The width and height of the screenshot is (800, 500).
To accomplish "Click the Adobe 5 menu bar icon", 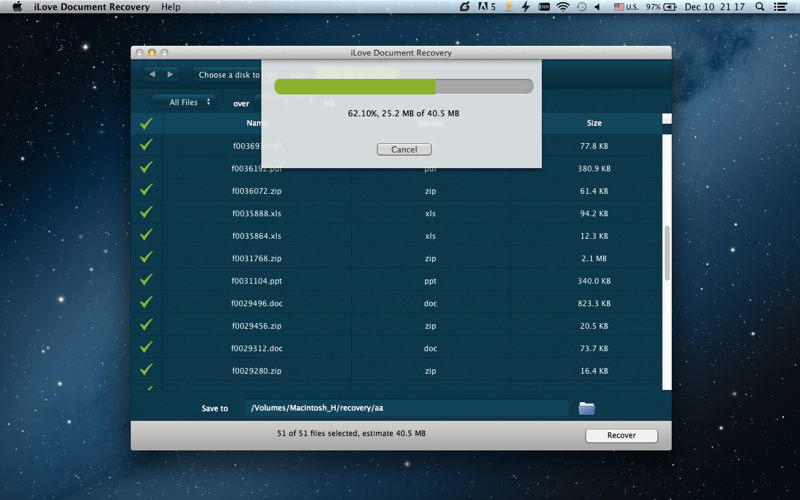I will coord(487,7).
